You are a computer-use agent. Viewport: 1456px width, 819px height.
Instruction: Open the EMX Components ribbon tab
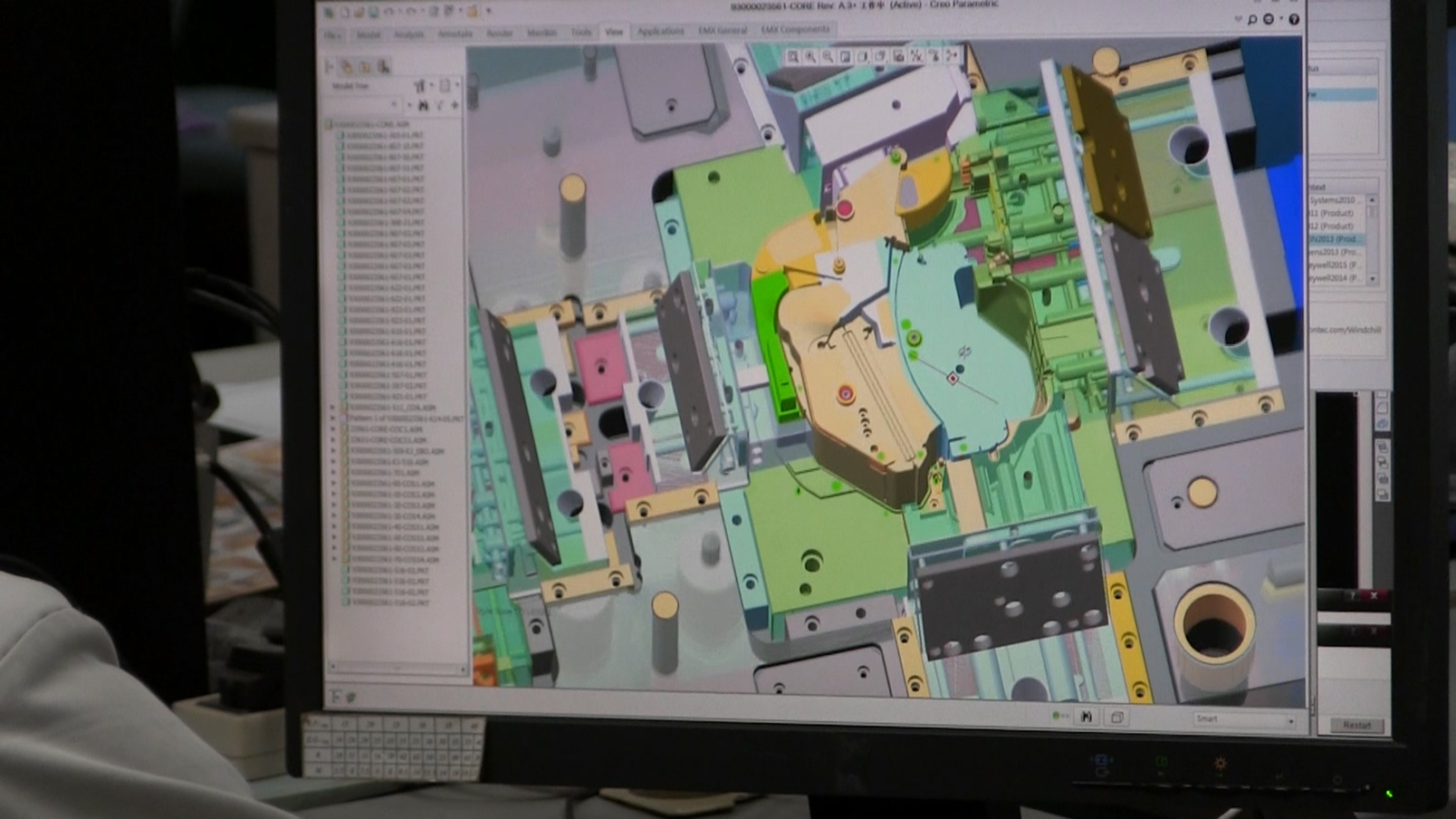tap(794, 30)
